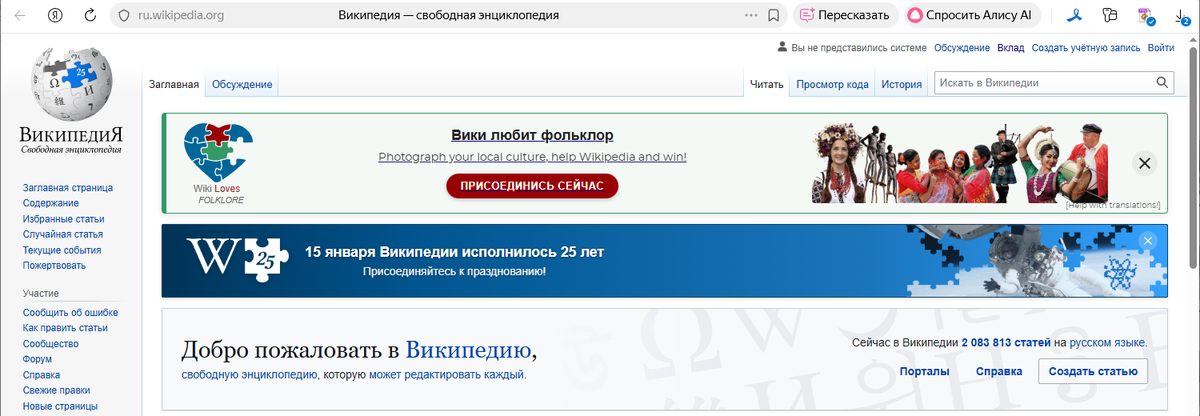Click the свободную энциклопедию link
Screen dimensions: 1200x416
pos(250,375)
